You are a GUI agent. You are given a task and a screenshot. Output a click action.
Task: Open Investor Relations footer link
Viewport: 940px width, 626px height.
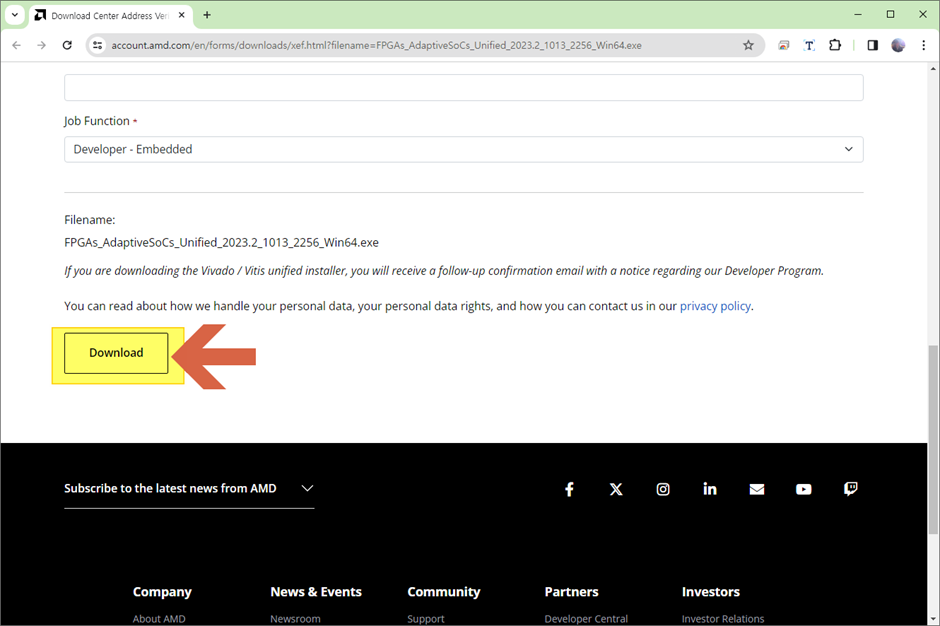tap(723, 619)
